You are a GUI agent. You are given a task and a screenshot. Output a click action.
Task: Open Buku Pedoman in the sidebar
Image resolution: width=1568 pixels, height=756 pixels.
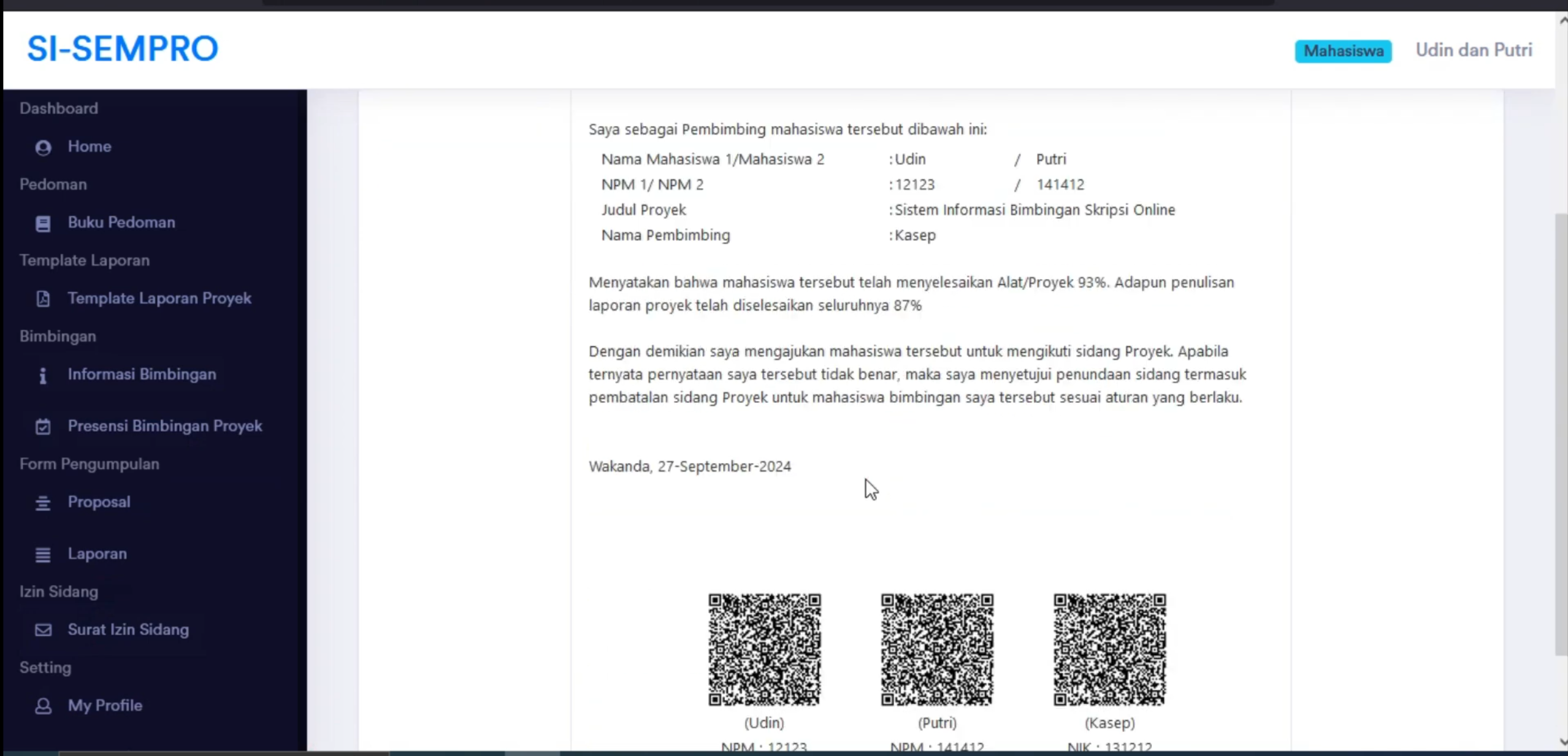(121, 223)
